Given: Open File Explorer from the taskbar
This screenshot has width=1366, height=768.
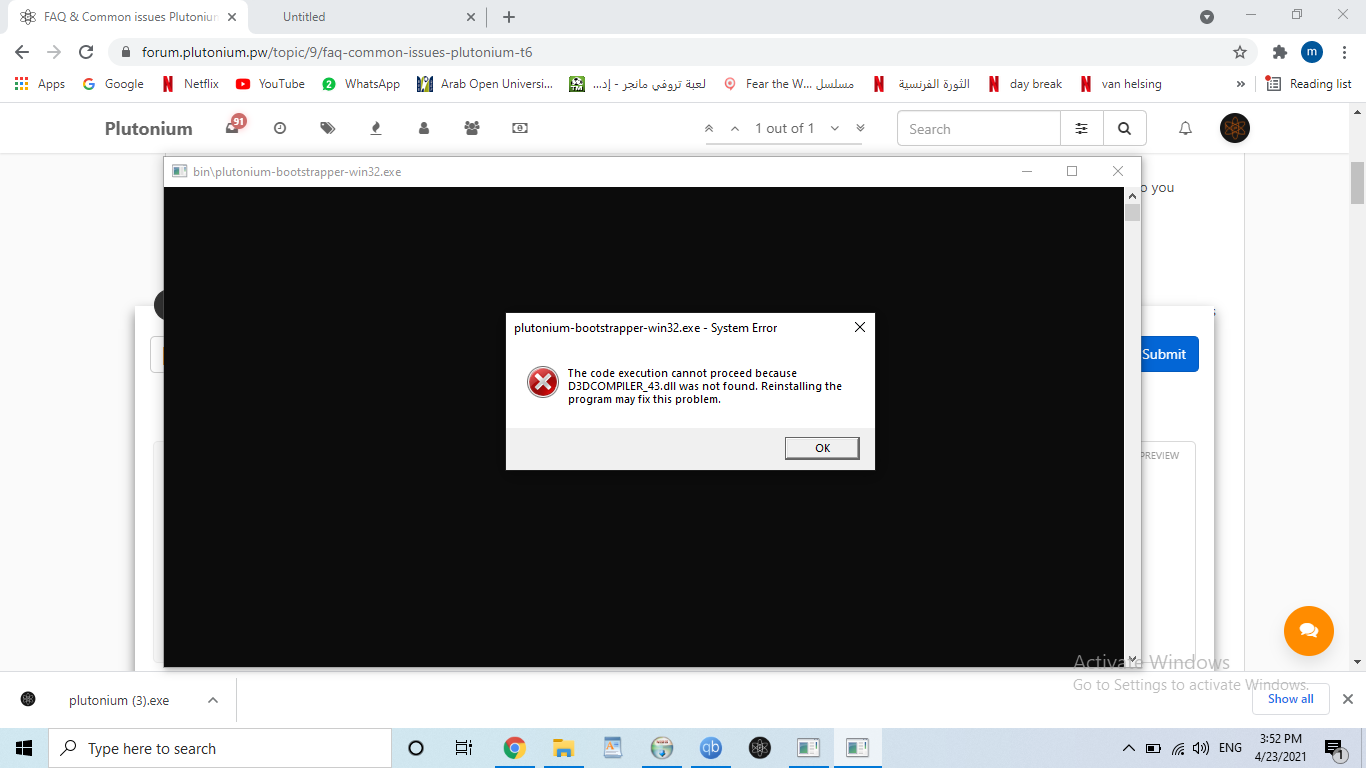Looking at the screenshot, I should [x=563, y=748].
